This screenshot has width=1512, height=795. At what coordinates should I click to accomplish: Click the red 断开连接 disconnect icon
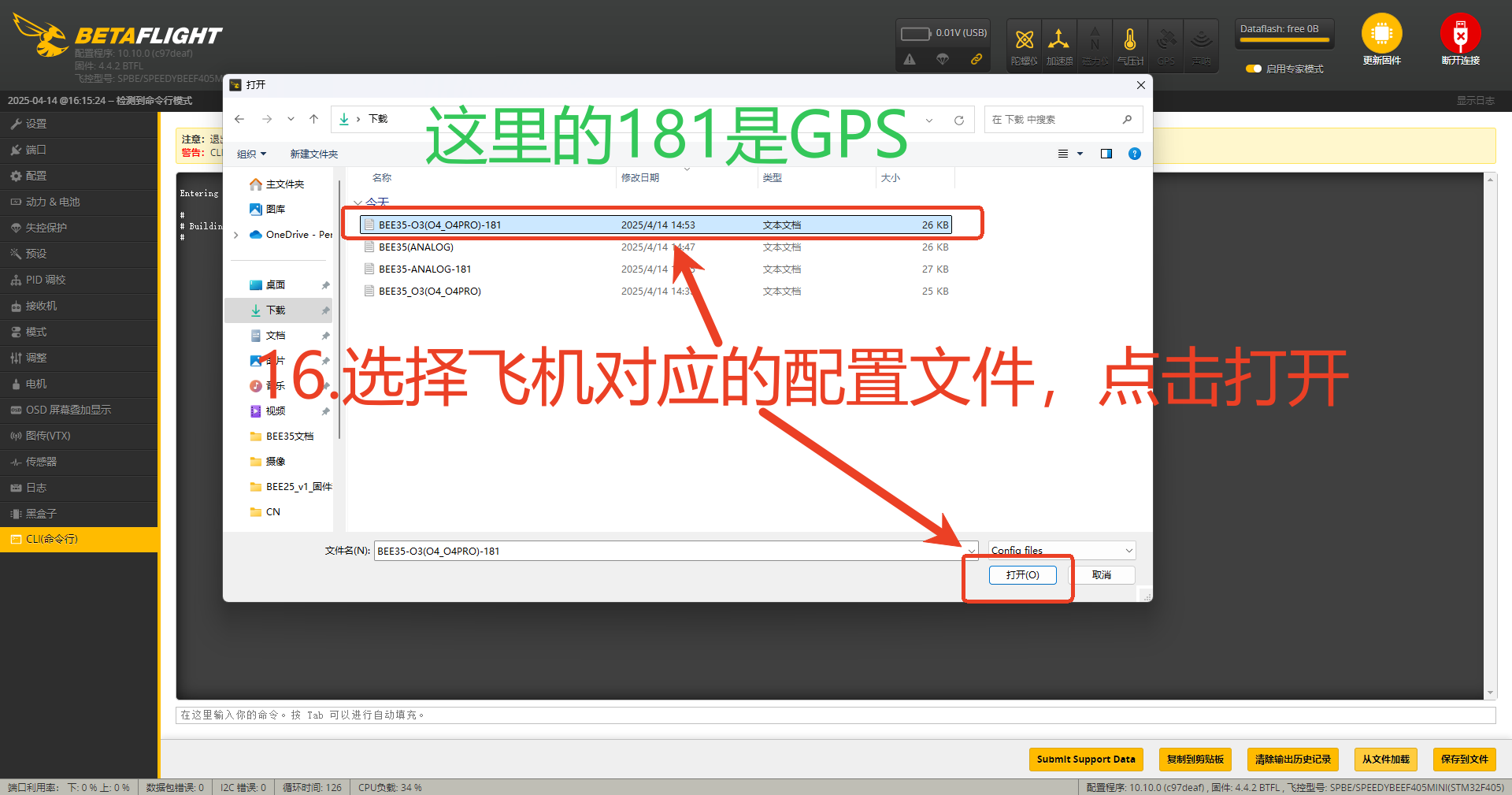[x=1460, y=34]
